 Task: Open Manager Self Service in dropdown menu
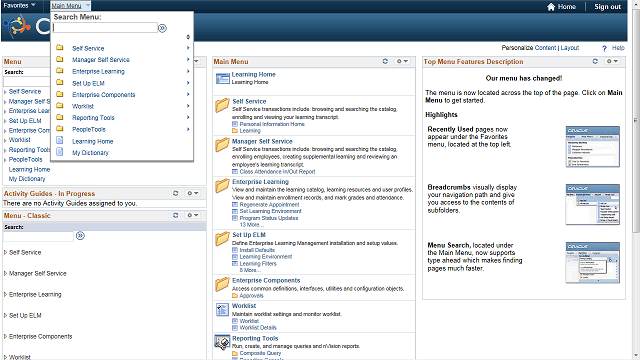point(101,60)
